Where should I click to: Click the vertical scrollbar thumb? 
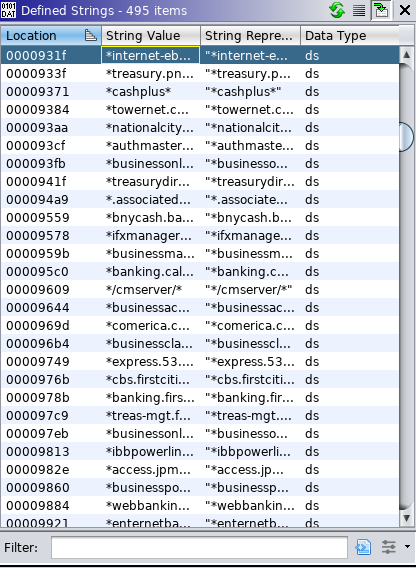coord(406,137)
